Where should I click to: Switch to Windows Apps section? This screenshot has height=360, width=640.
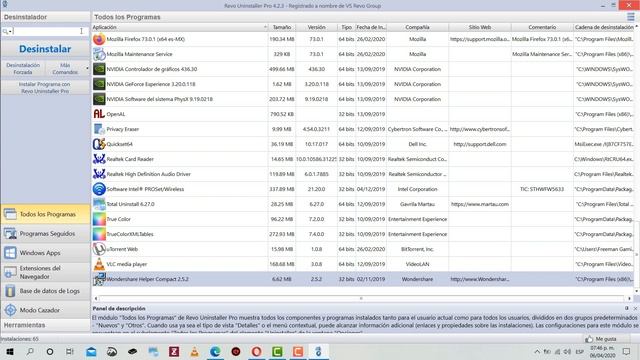45,253
